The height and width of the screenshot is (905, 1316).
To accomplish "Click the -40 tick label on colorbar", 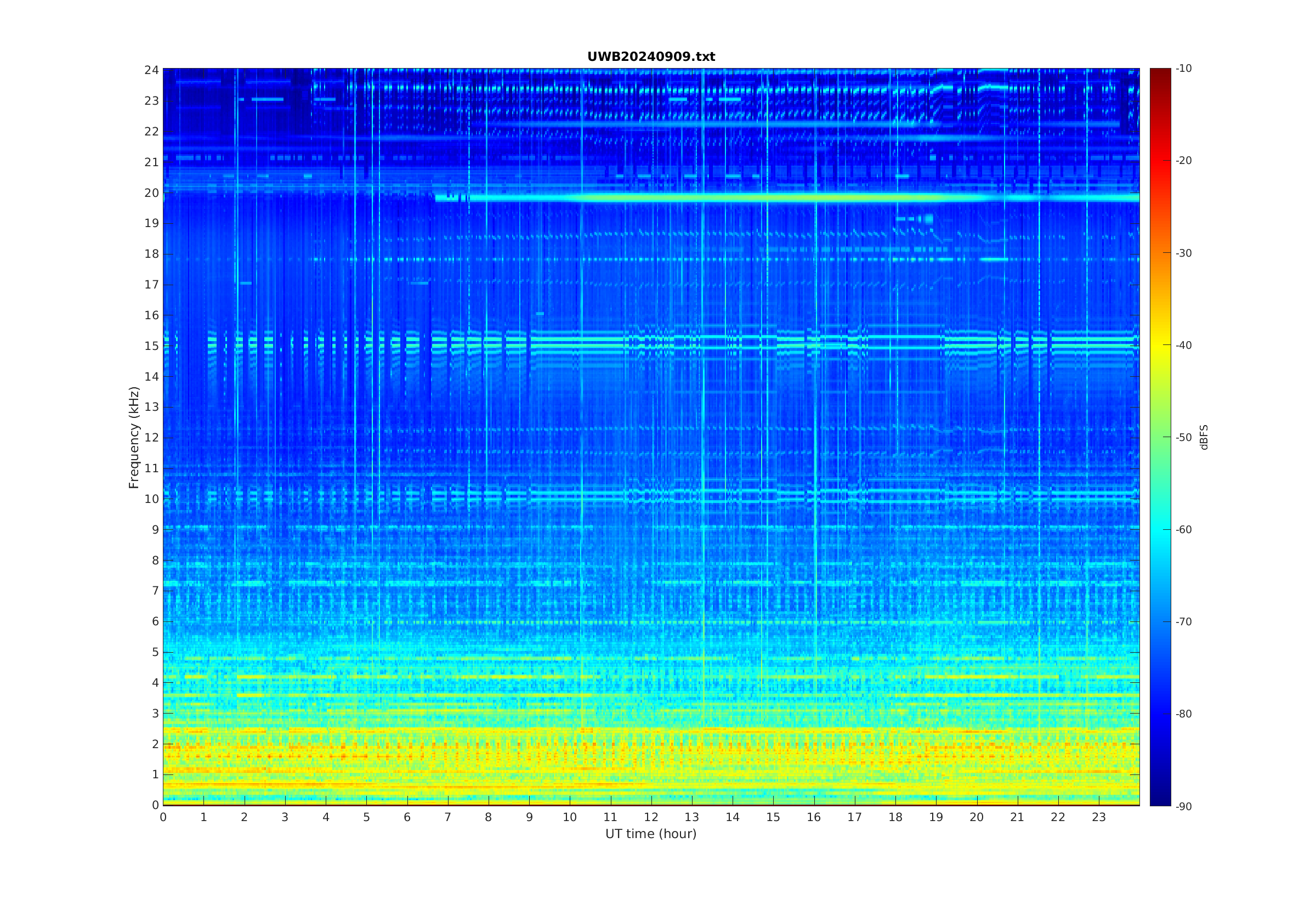I will coord(1183,346).
